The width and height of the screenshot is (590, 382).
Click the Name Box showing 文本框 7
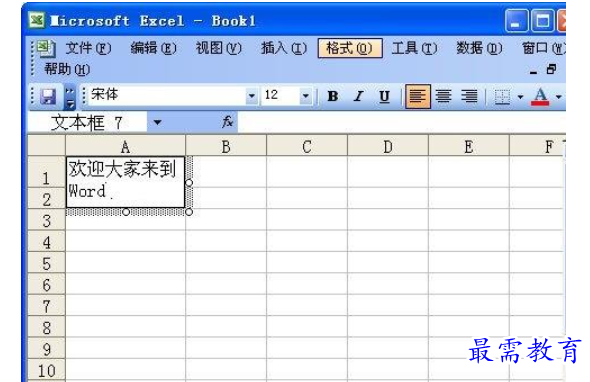pyautogui.click(x=87, y=122)
